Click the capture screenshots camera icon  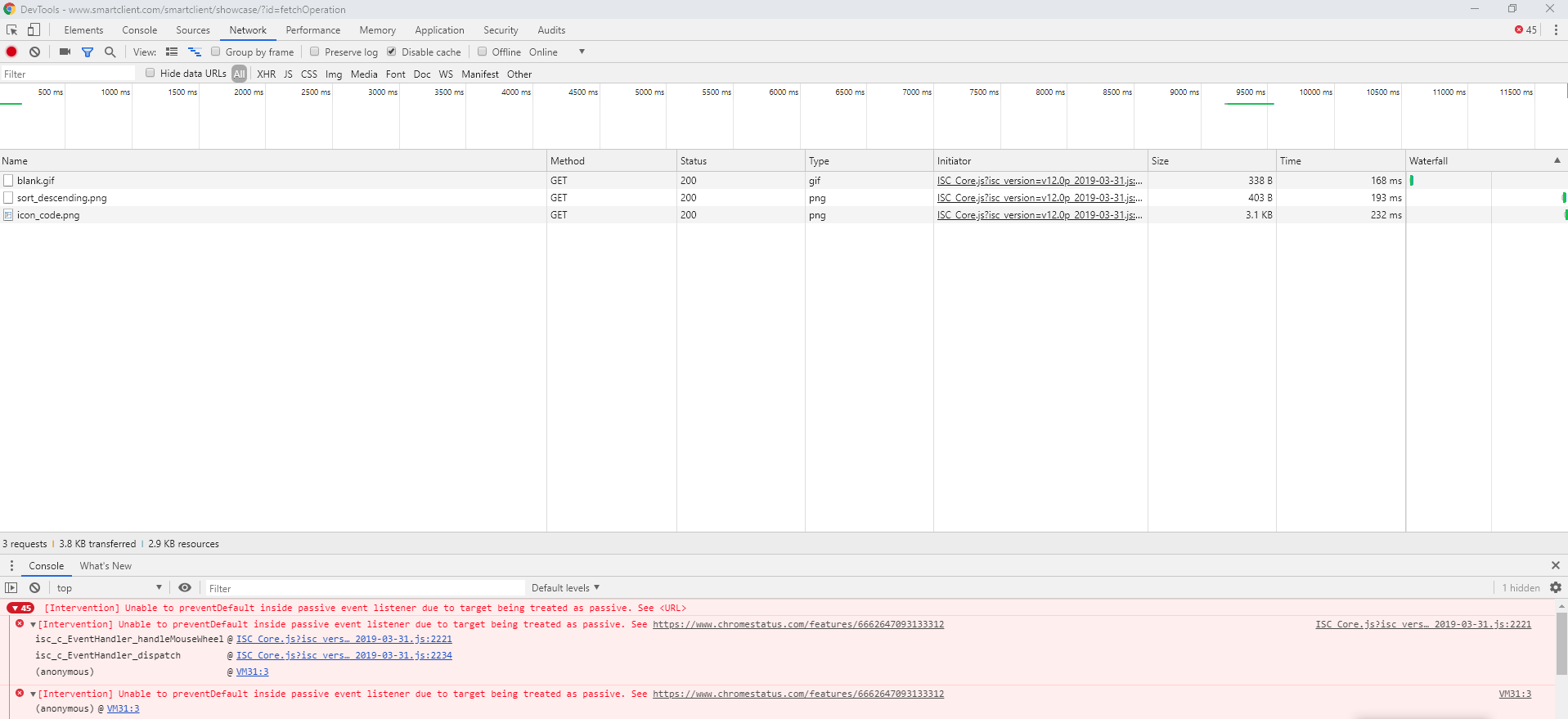[65, 52]
